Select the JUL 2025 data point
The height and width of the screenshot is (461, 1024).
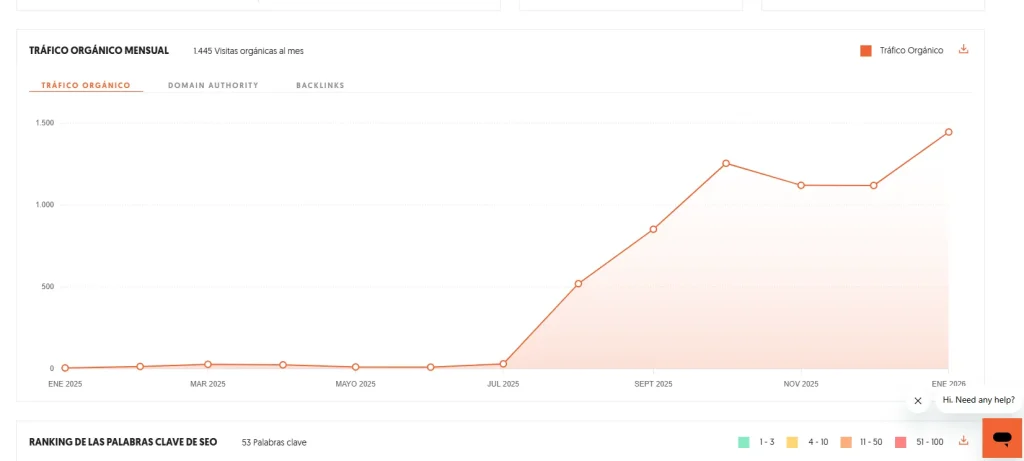click(x=503, y=364)
